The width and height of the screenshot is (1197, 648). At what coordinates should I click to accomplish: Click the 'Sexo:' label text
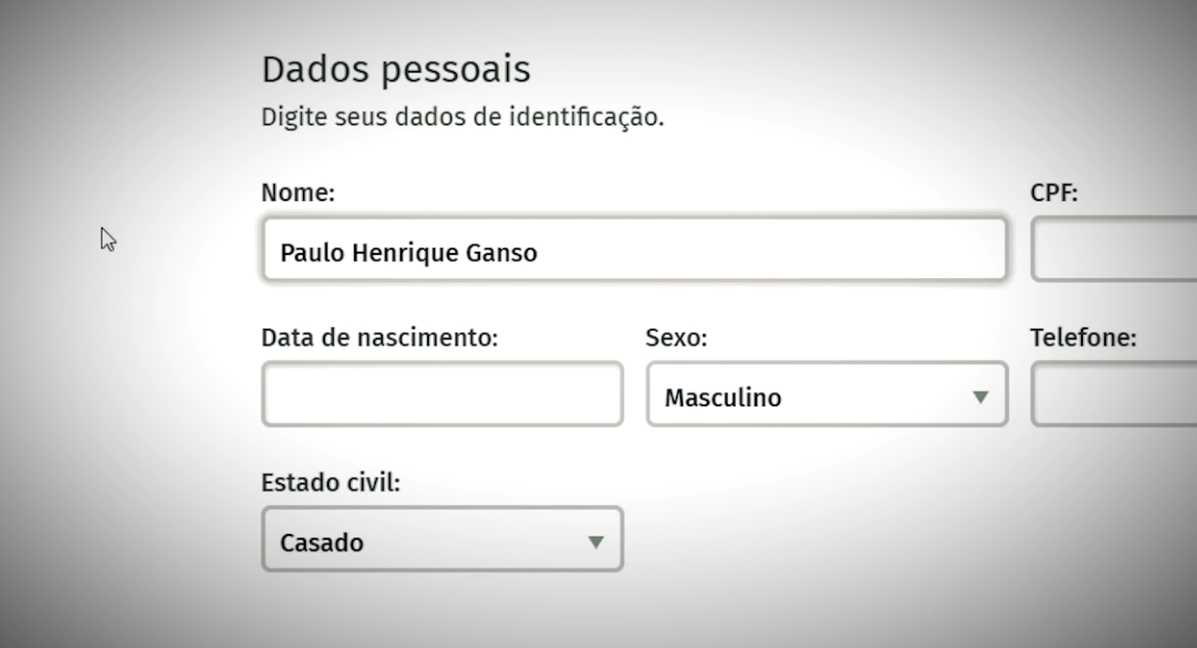click(x=676, y=337)
